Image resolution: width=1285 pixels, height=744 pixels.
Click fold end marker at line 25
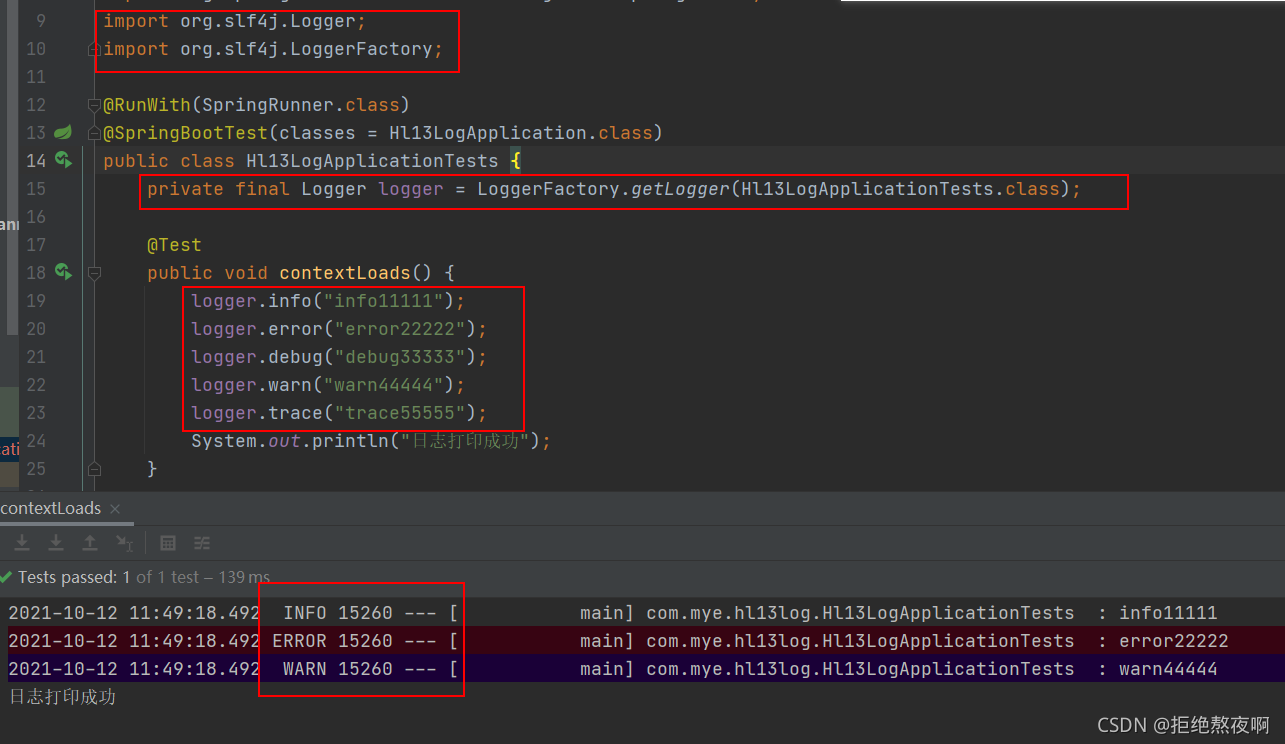(93, 468)
